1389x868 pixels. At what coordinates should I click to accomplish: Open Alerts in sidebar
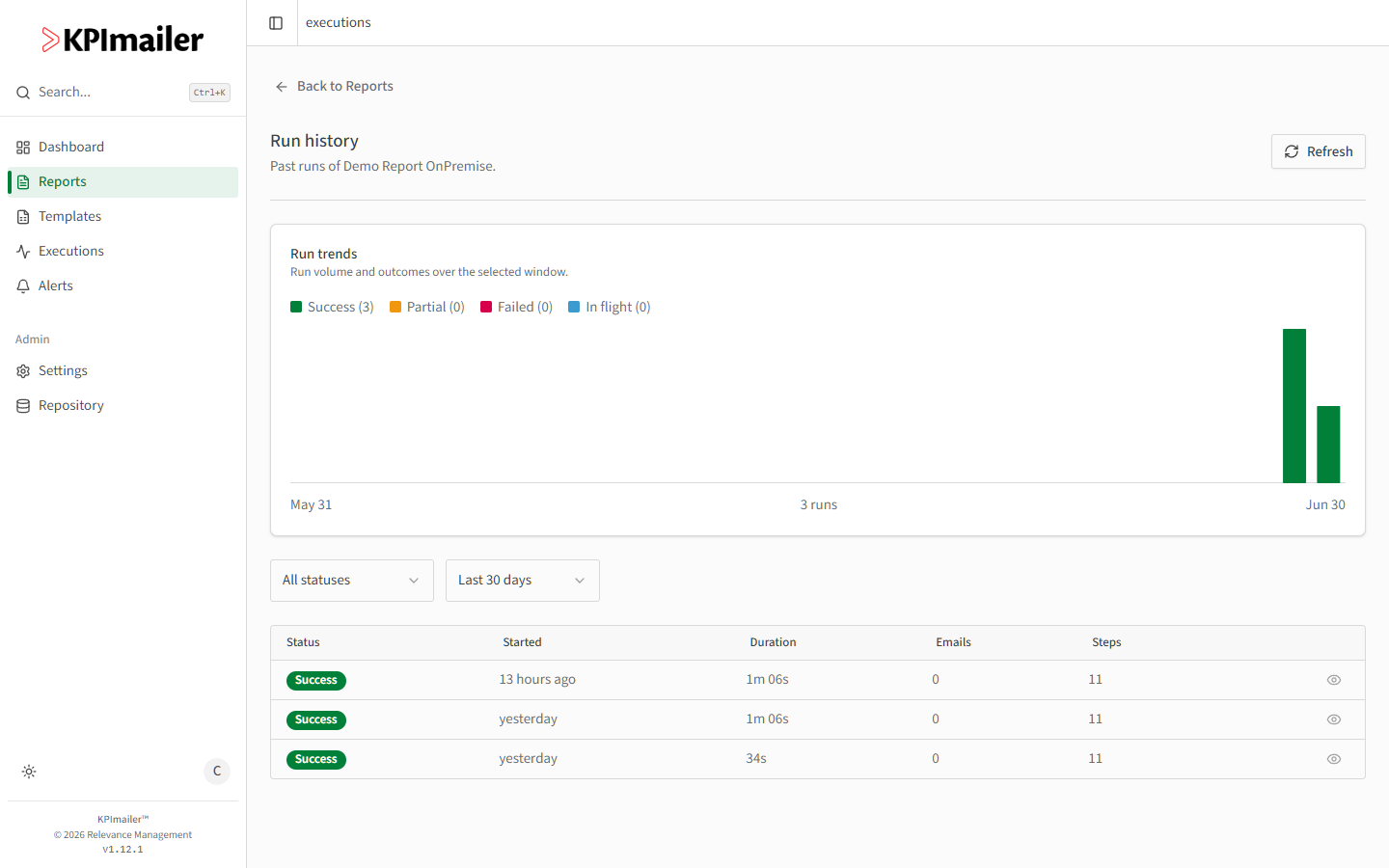coord(123,286)
